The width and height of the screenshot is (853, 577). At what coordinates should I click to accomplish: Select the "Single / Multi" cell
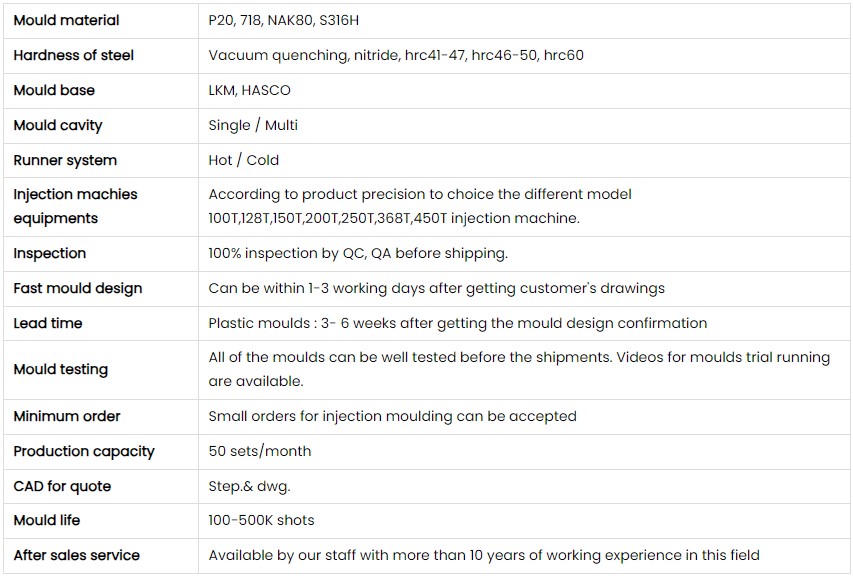[253, 125]
